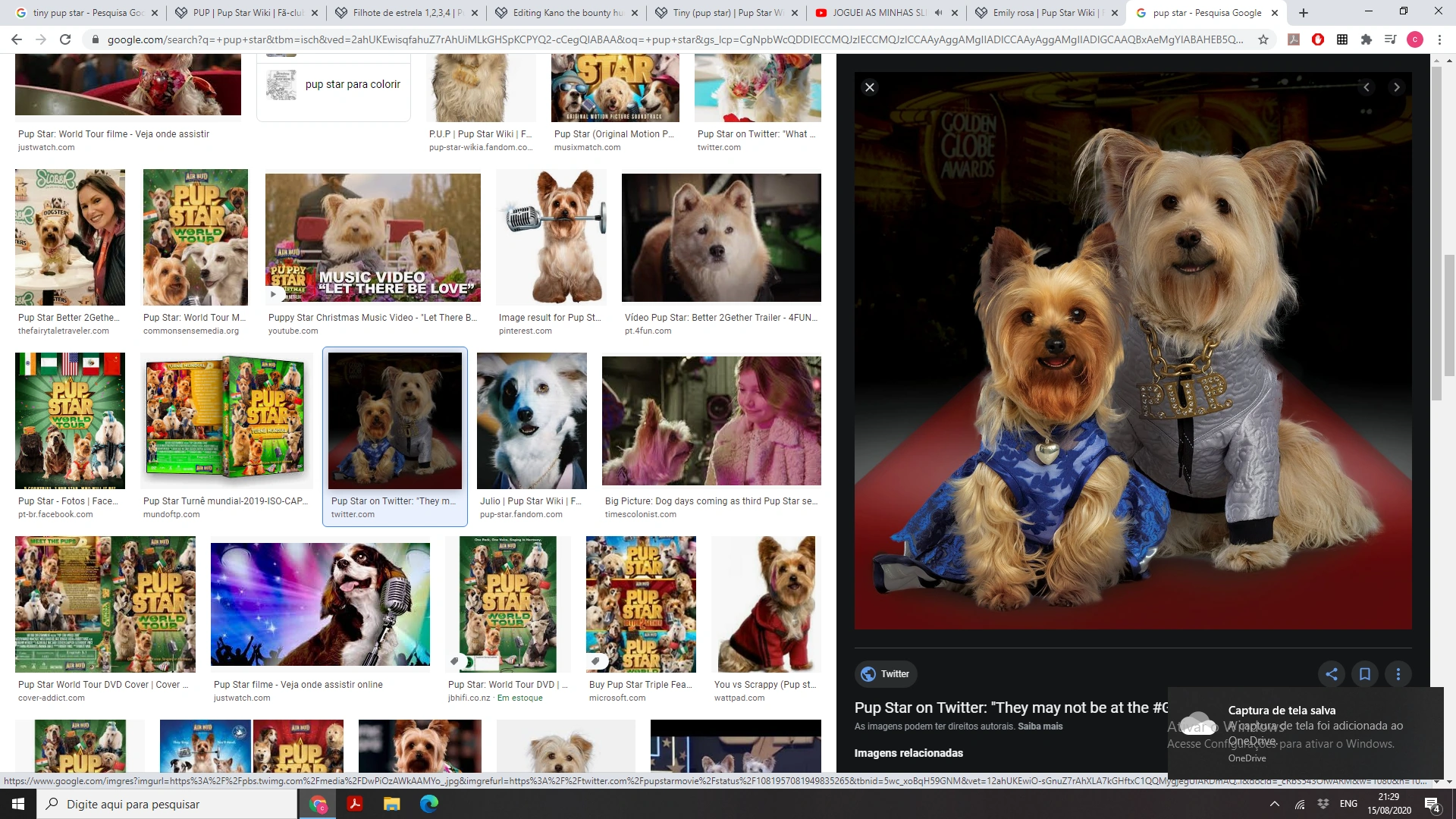Go to previous image in preview
This screenshot has width=1456, height=819.
pyautogui.click(x=1367, y=87)
